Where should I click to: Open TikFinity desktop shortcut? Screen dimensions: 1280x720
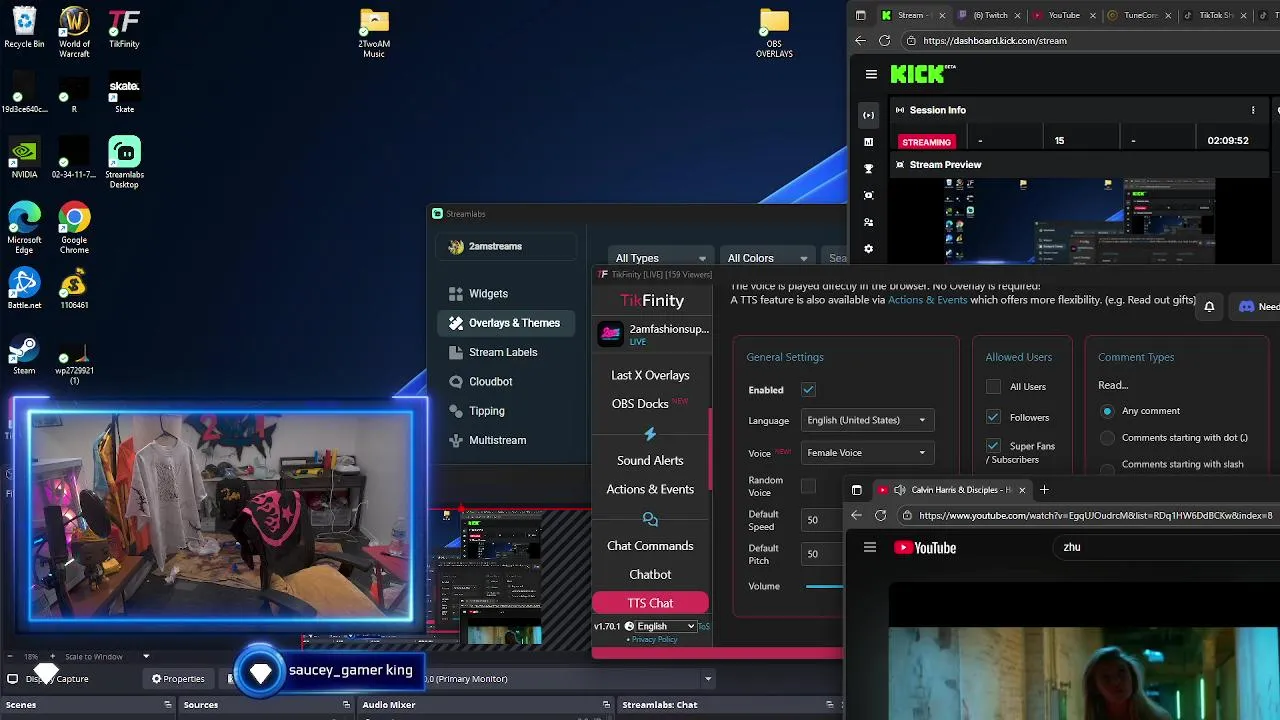pyautogui.click(x=124, y=28)
